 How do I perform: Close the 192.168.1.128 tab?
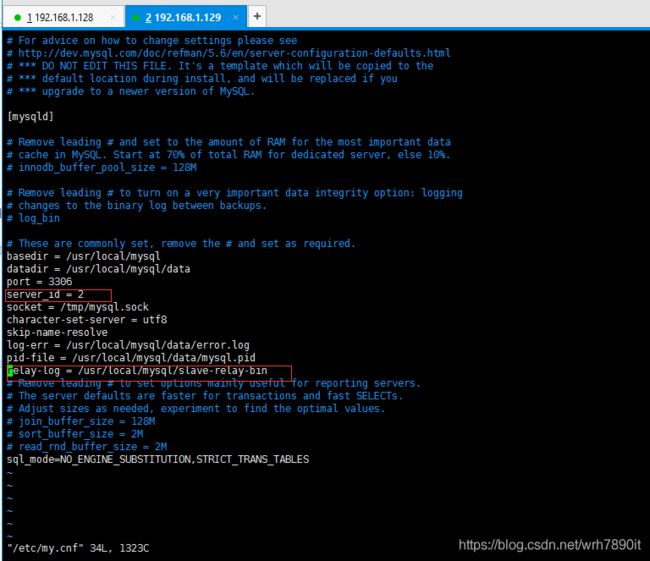[113, 17]
